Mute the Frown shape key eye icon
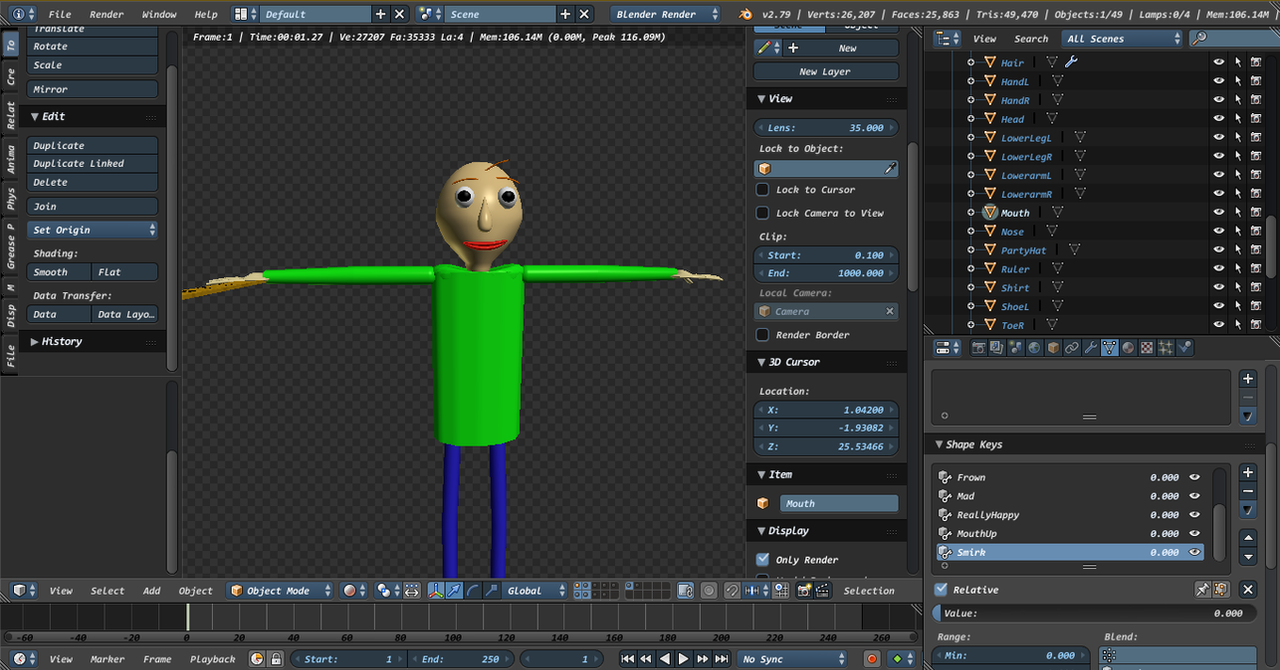The height and width of the screenshot is (670, 1280). coord(1194,478)
